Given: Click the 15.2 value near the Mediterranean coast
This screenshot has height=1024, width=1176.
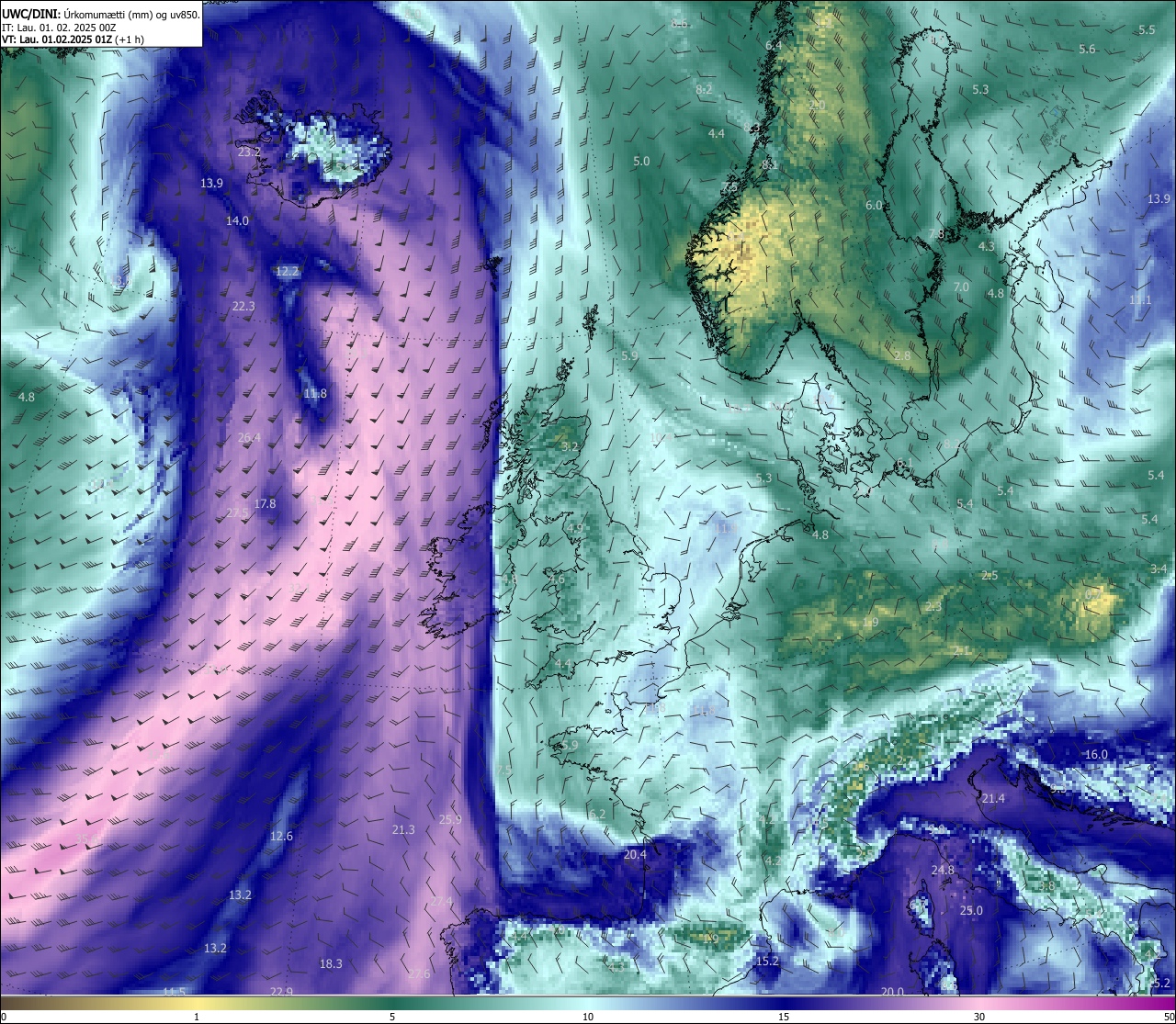Looking at the screenshot, I should [767, 961].
